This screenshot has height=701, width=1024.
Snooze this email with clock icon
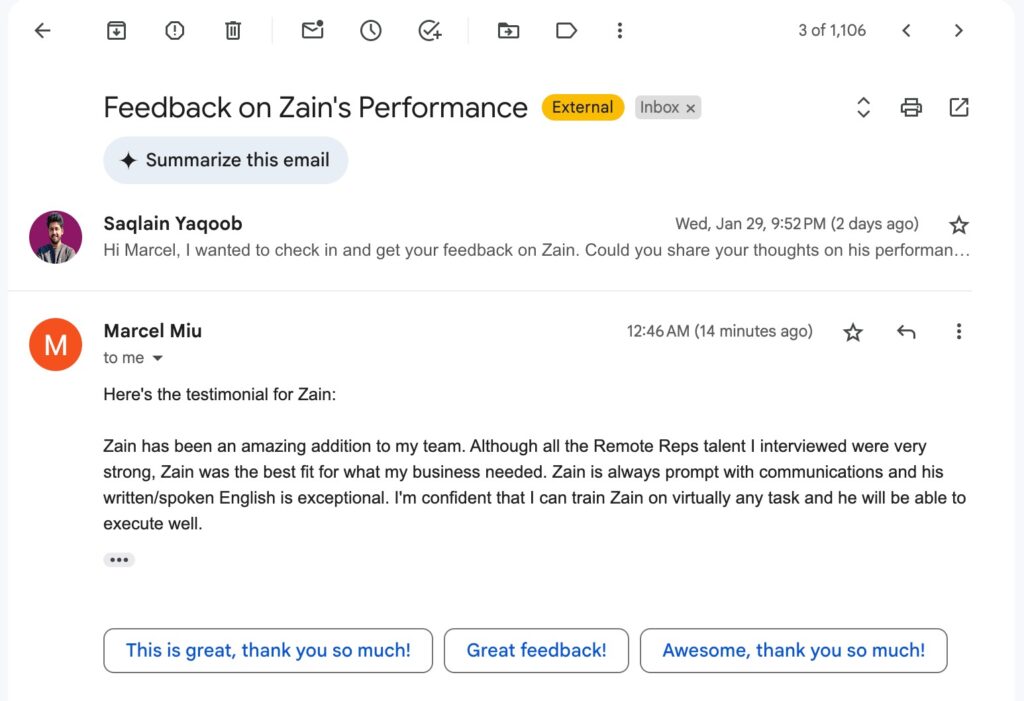click(371, 31)
